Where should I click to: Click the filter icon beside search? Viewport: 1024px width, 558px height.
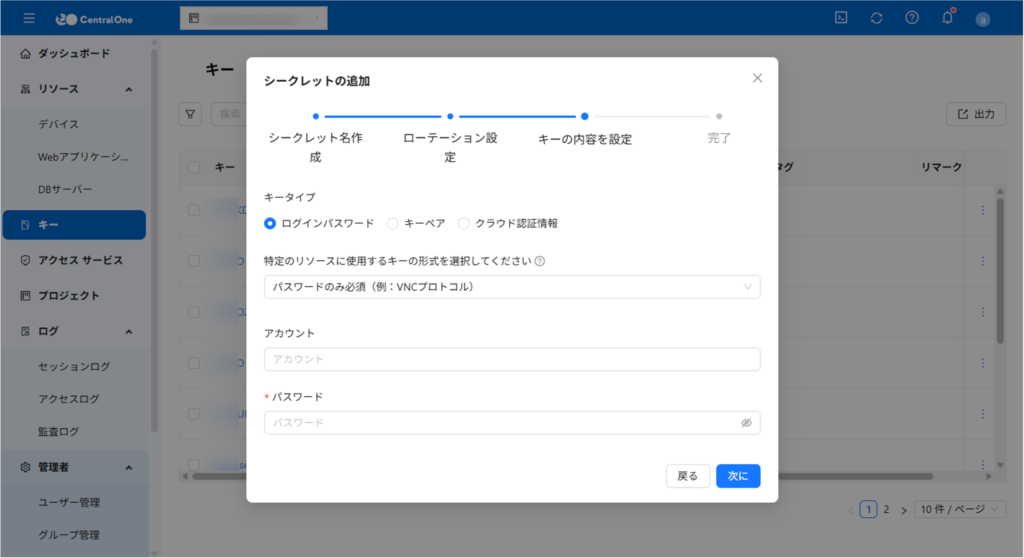[x=190, y=114]
